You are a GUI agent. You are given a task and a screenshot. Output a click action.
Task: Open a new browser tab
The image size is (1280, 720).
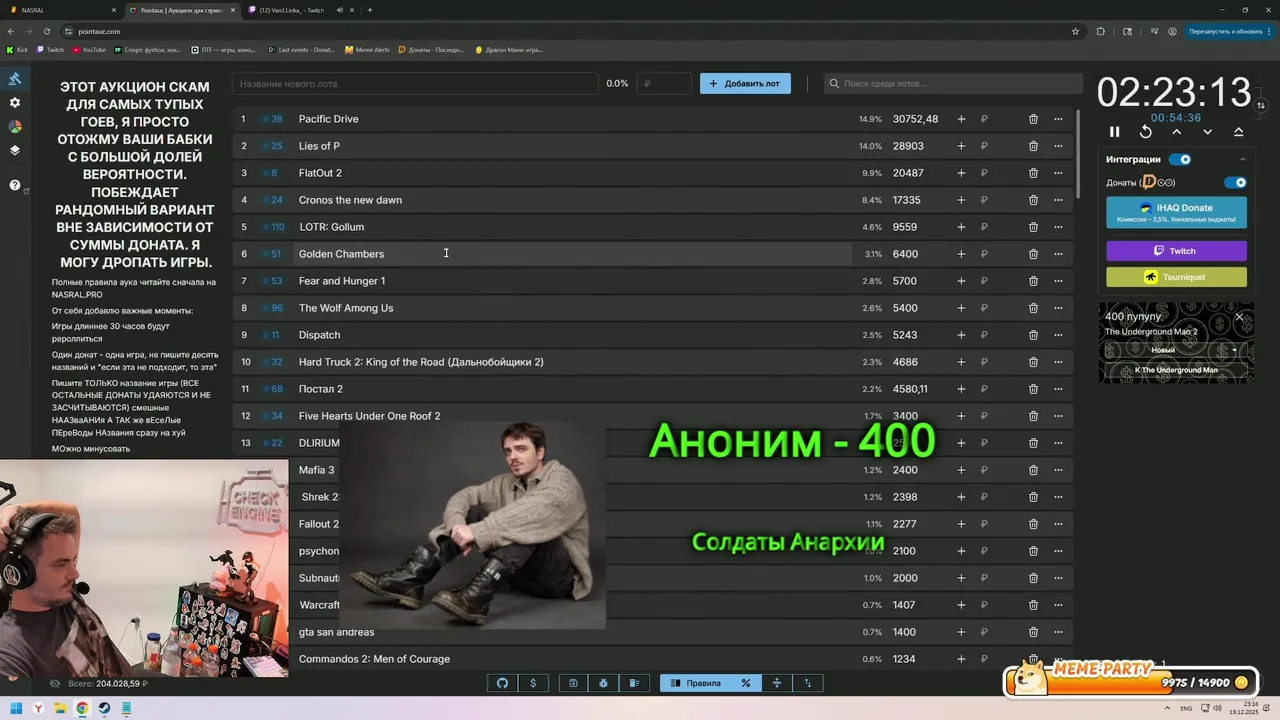tap(370, 10)
